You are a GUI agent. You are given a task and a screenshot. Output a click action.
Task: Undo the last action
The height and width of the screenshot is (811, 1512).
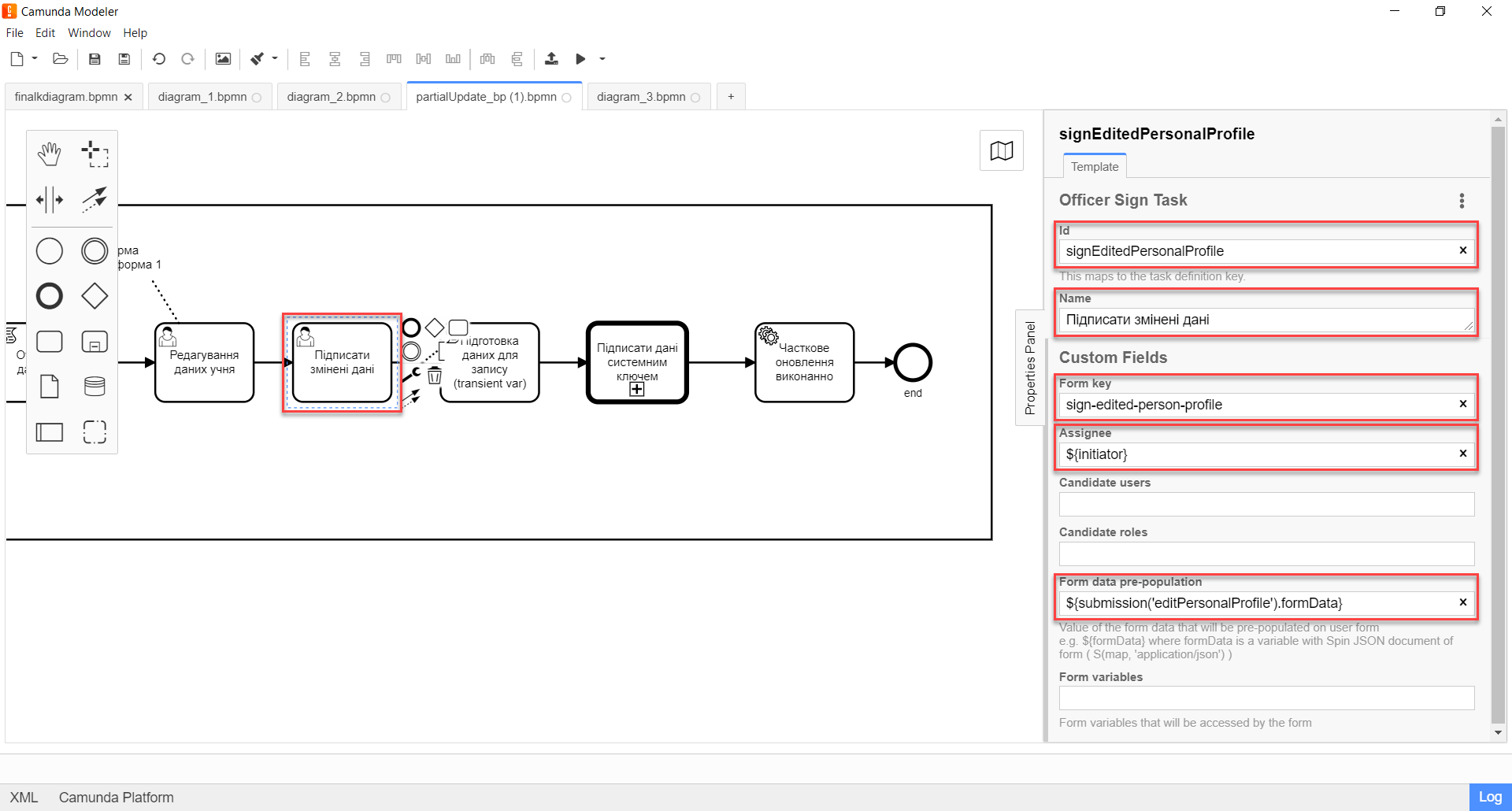click(x=159, y=58)
